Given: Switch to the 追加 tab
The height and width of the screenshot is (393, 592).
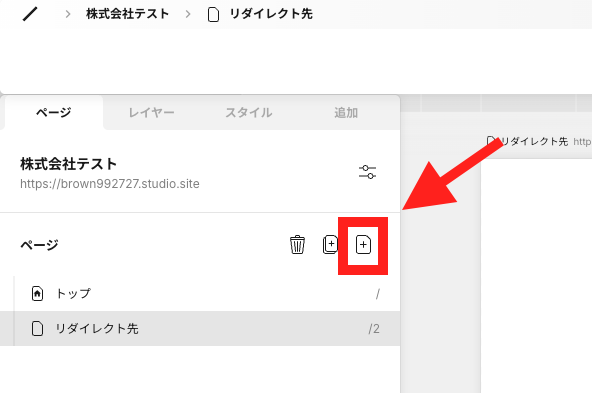Looking at the screenshot, I should [x=346, y=113].
